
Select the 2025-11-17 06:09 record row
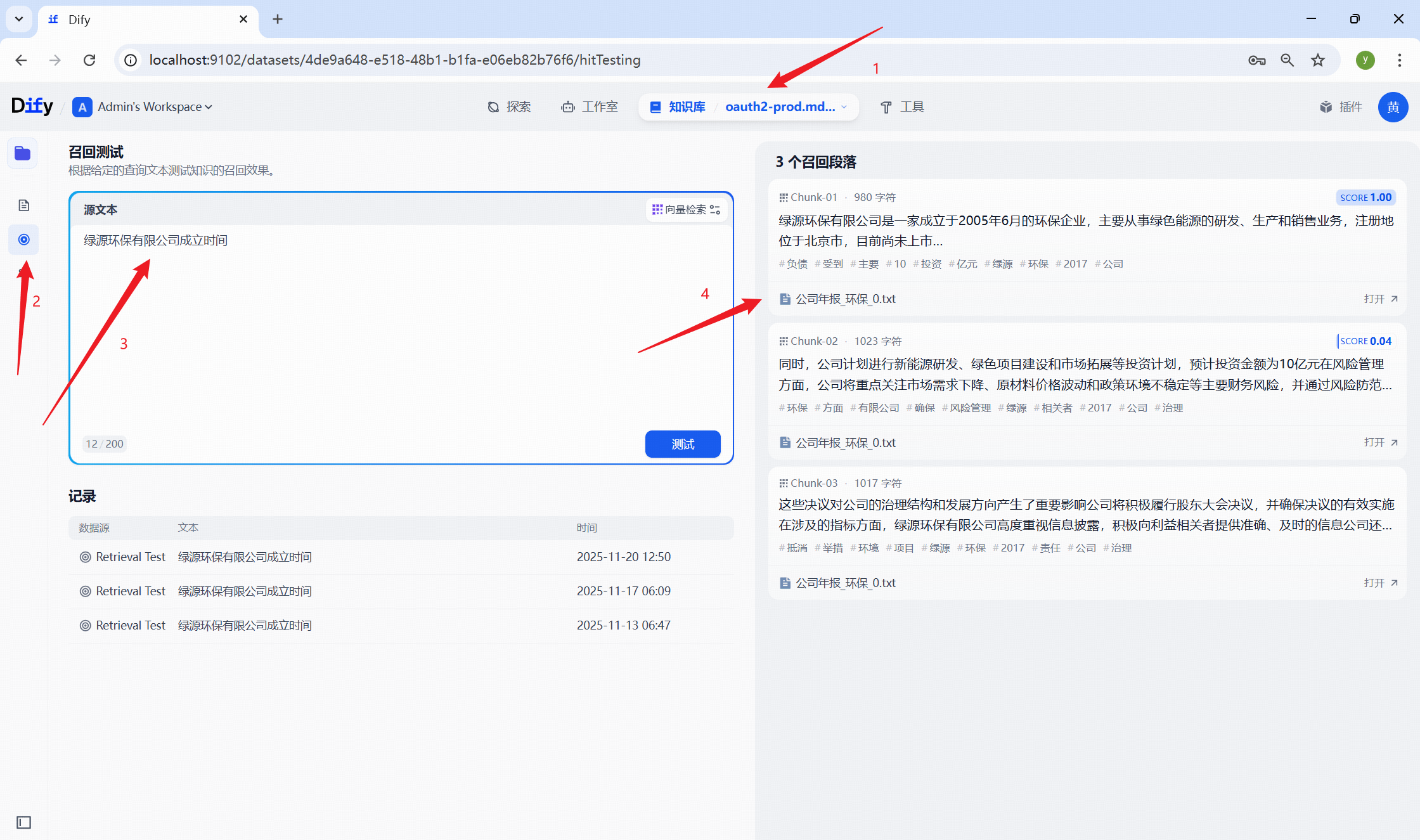coord(401,591)
